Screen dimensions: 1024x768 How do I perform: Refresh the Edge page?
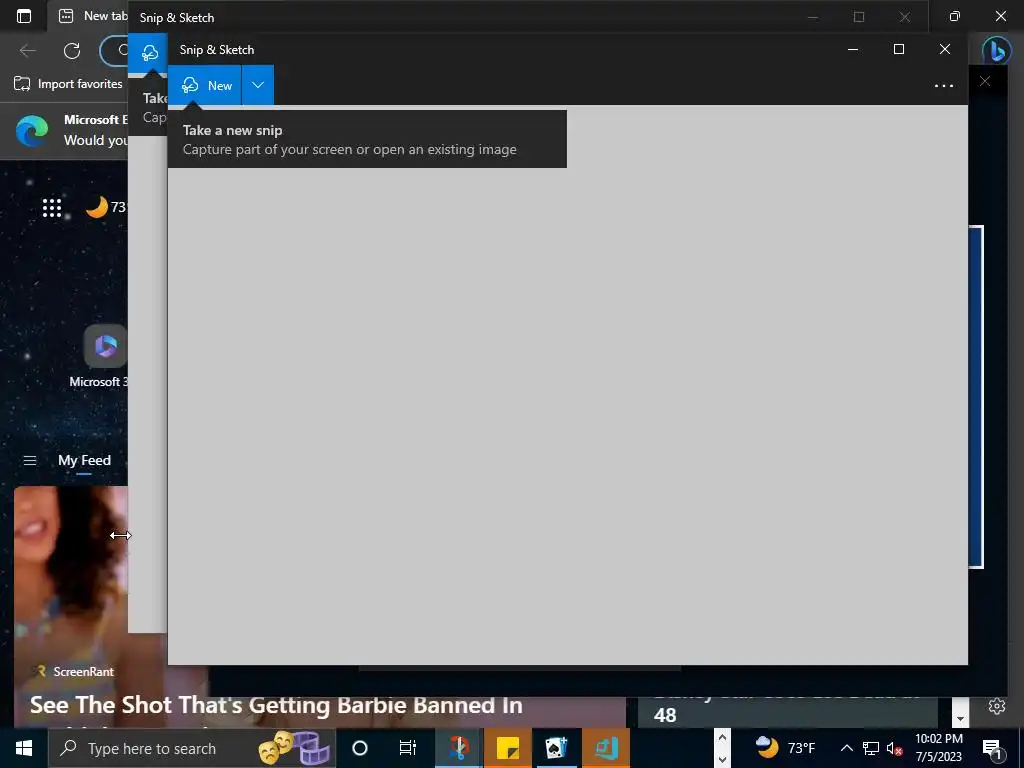pos(72,50)
